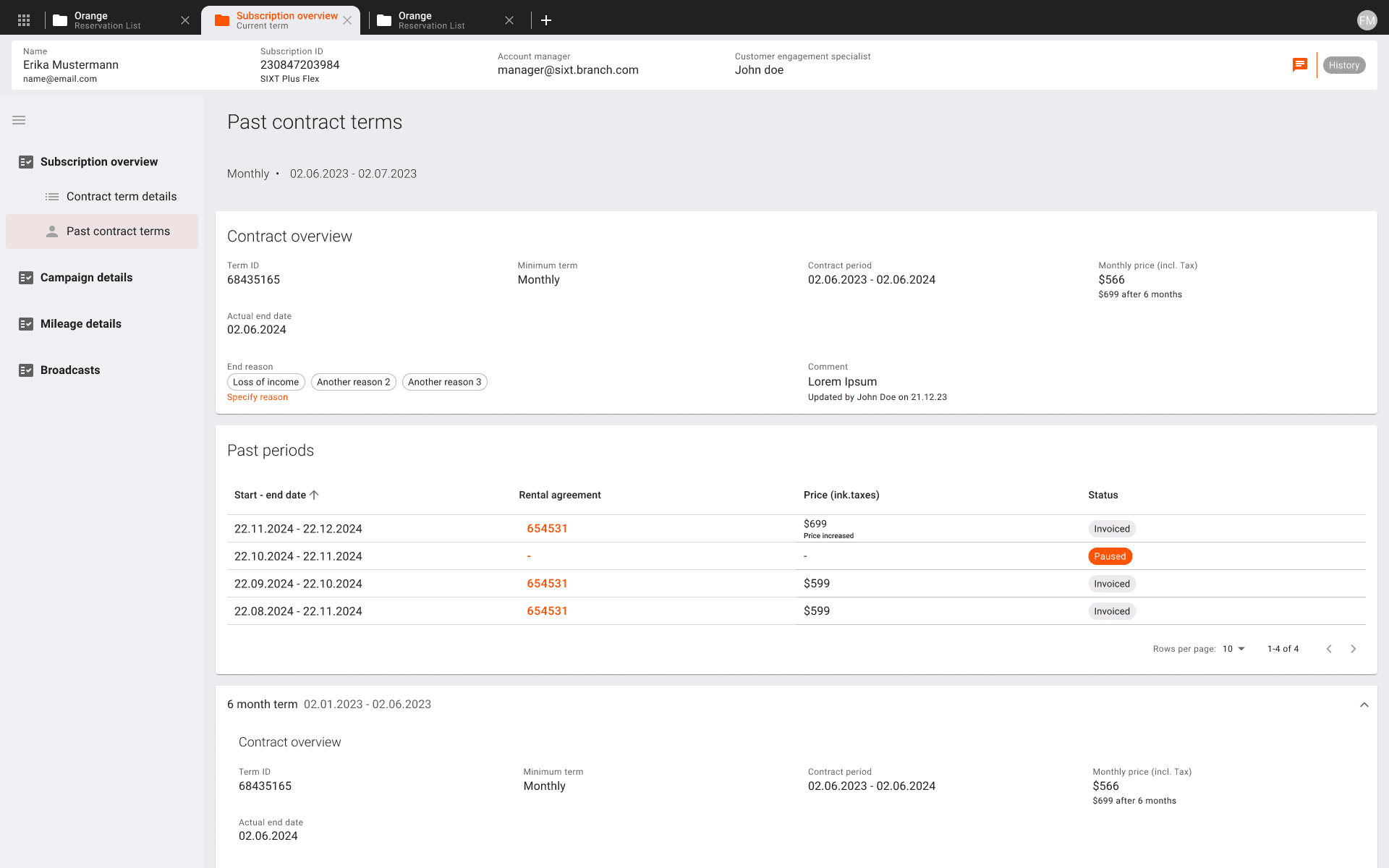
Task: Collapse sidebar using hamburger menu icon
Action: click(19, 120)
